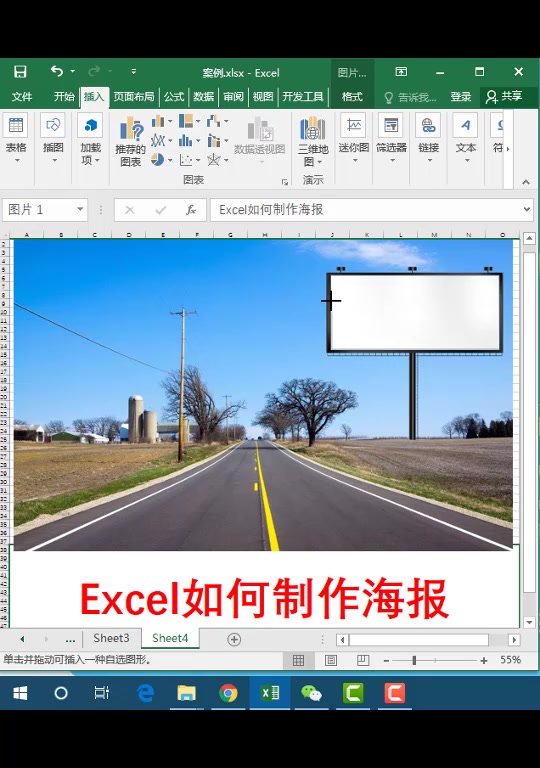This screenshot has height=768, width=540.
Task: Insert a pie or doughnut chart
Action: (x=162, y=160)
